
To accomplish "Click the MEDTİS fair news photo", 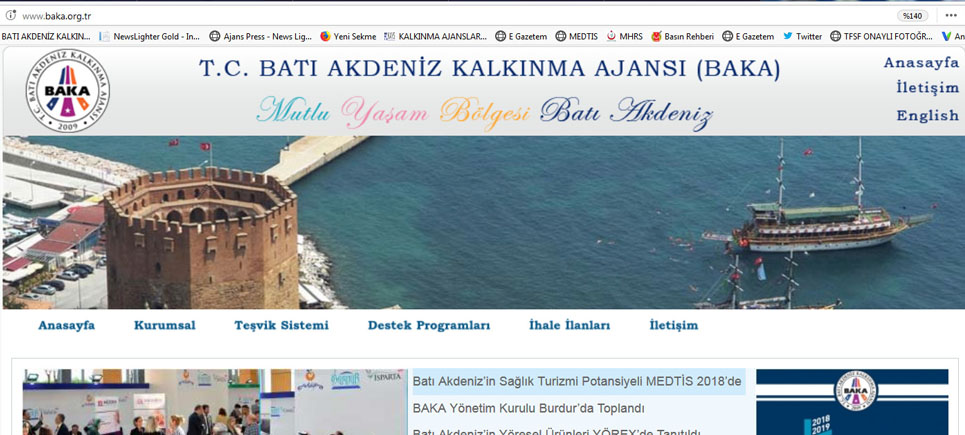I will point(215,402).
